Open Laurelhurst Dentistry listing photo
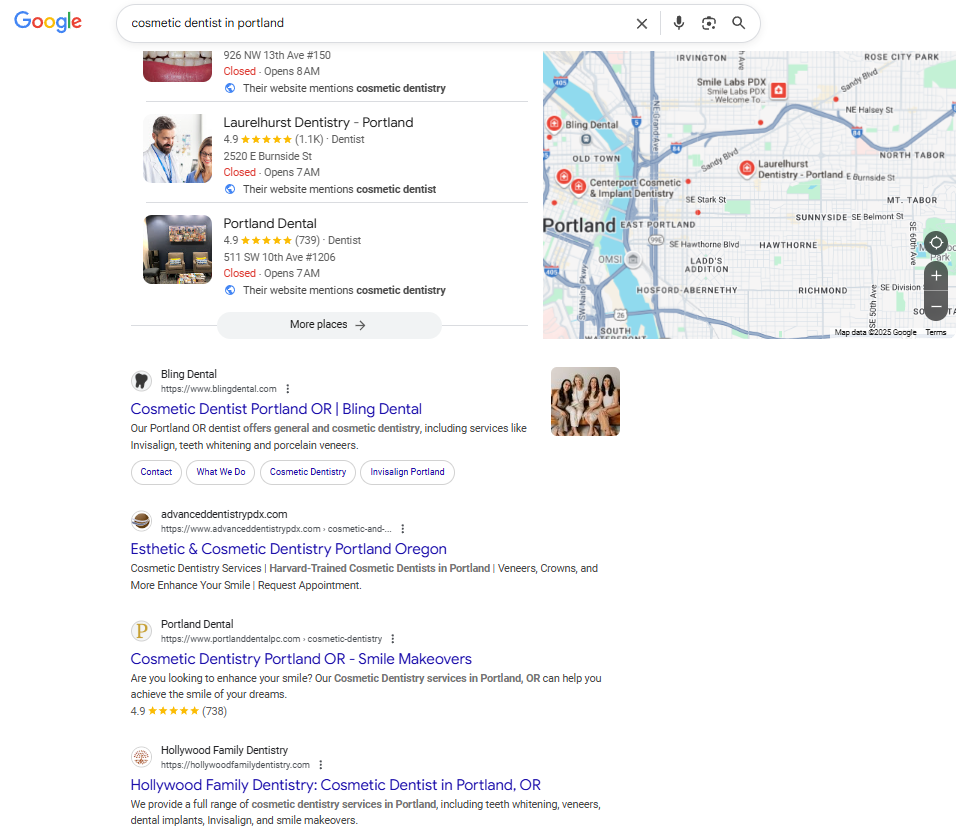The image size is (975, 838). click(x=177, y=149)
